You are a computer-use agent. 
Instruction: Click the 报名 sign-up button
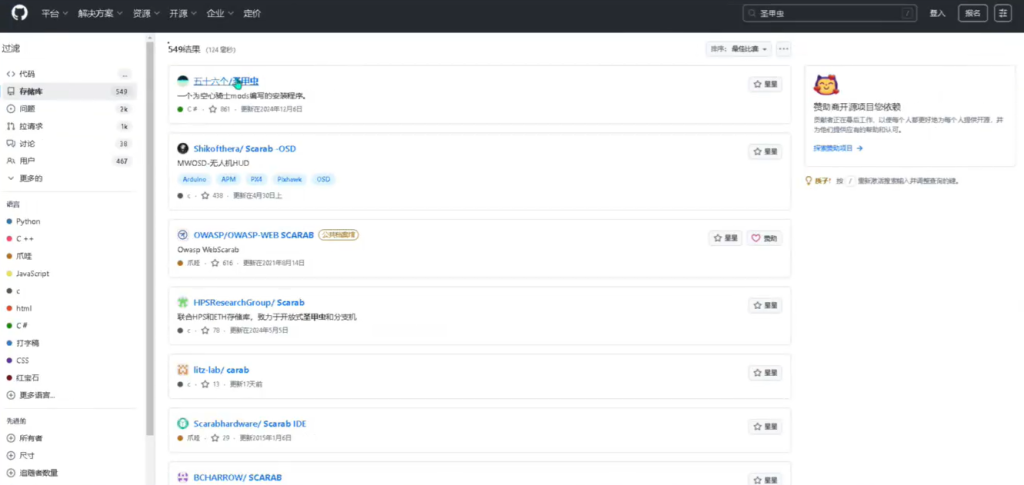click(972, 13)
